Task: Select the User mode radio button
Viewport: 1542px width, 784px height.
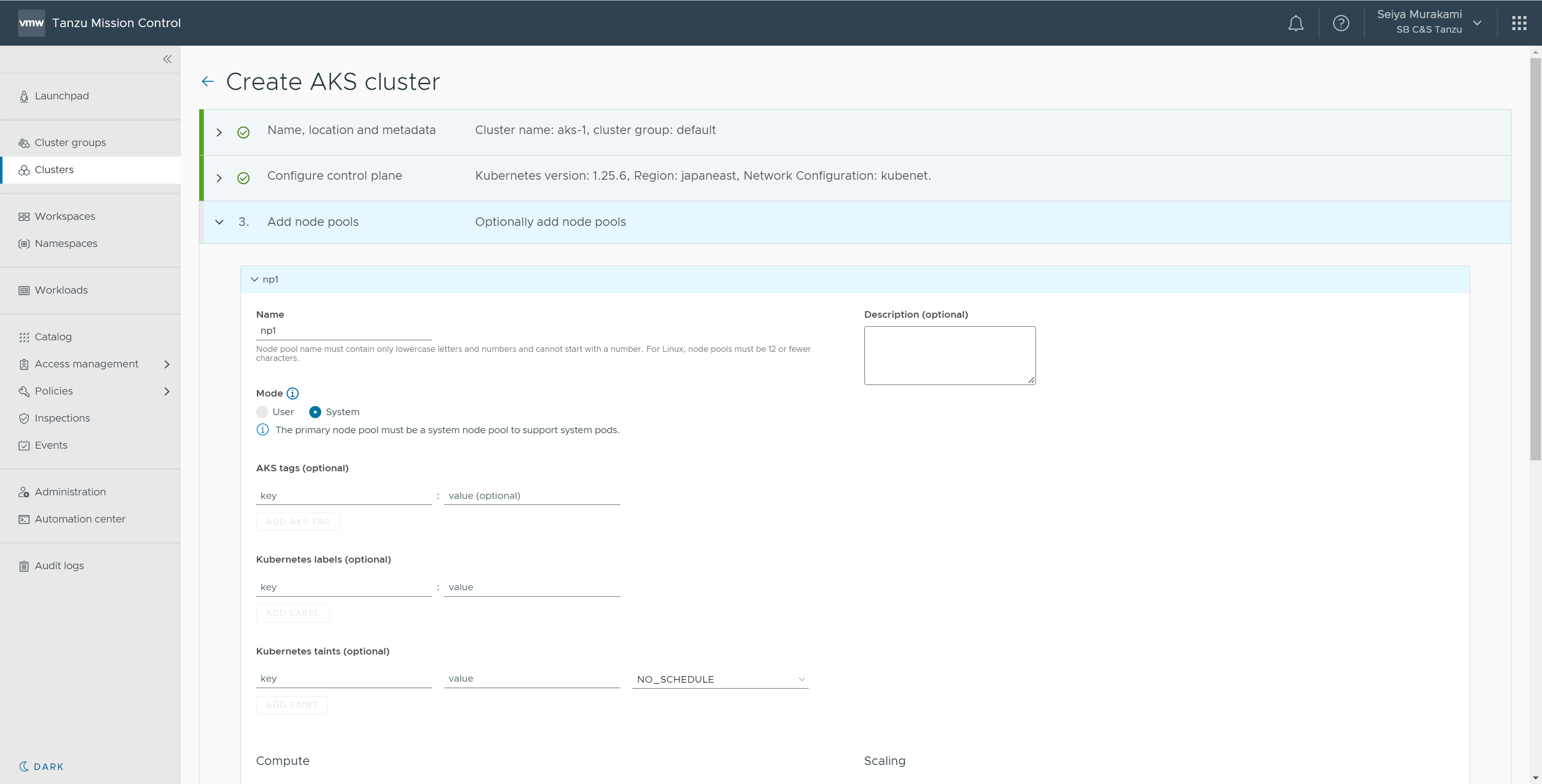Action: click(x=262, y=412)
